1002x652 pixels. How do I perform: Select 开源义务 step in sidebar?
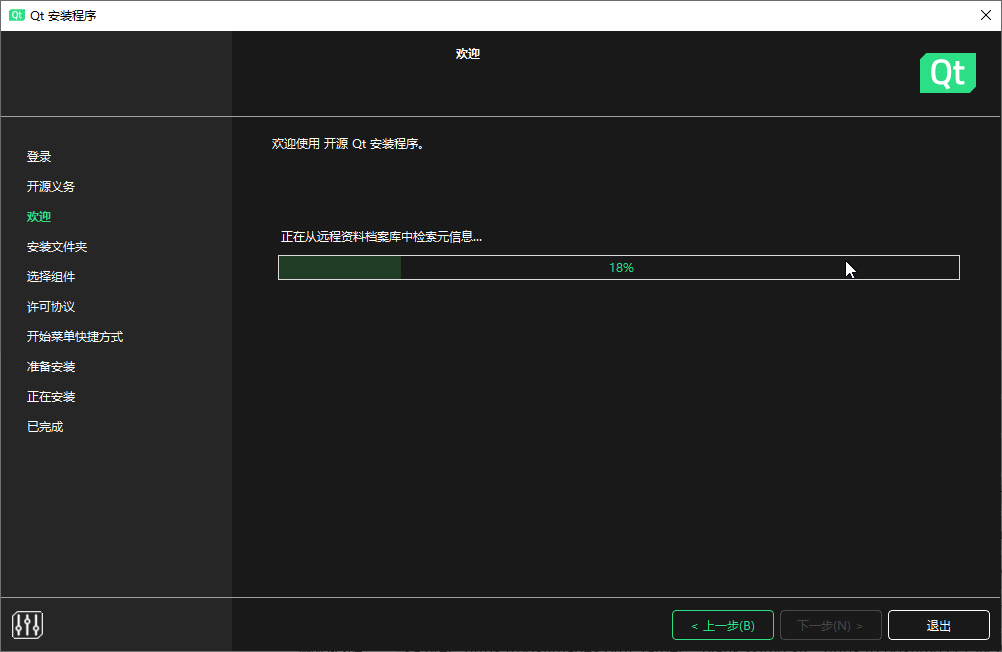point(51,187)
